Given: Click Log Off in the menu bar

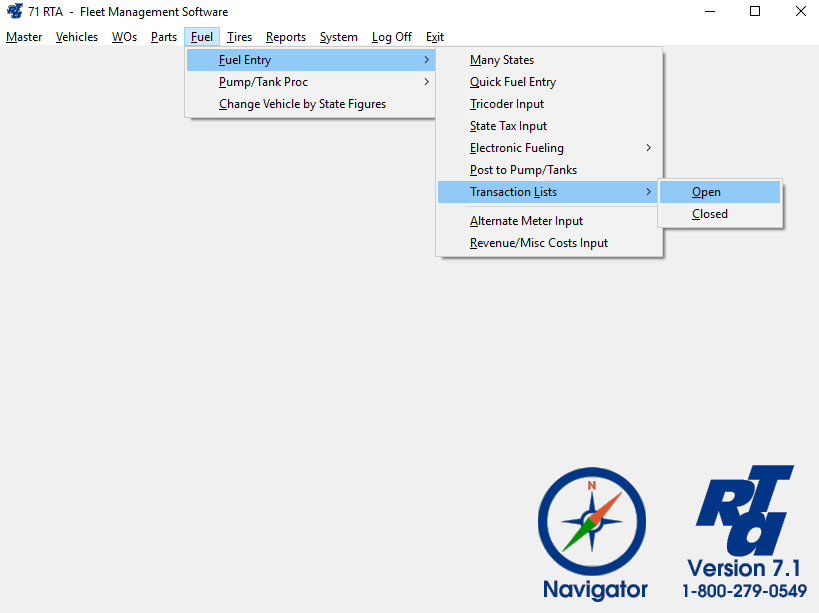Looking at the screenshot, I should (x=391, y=37).
